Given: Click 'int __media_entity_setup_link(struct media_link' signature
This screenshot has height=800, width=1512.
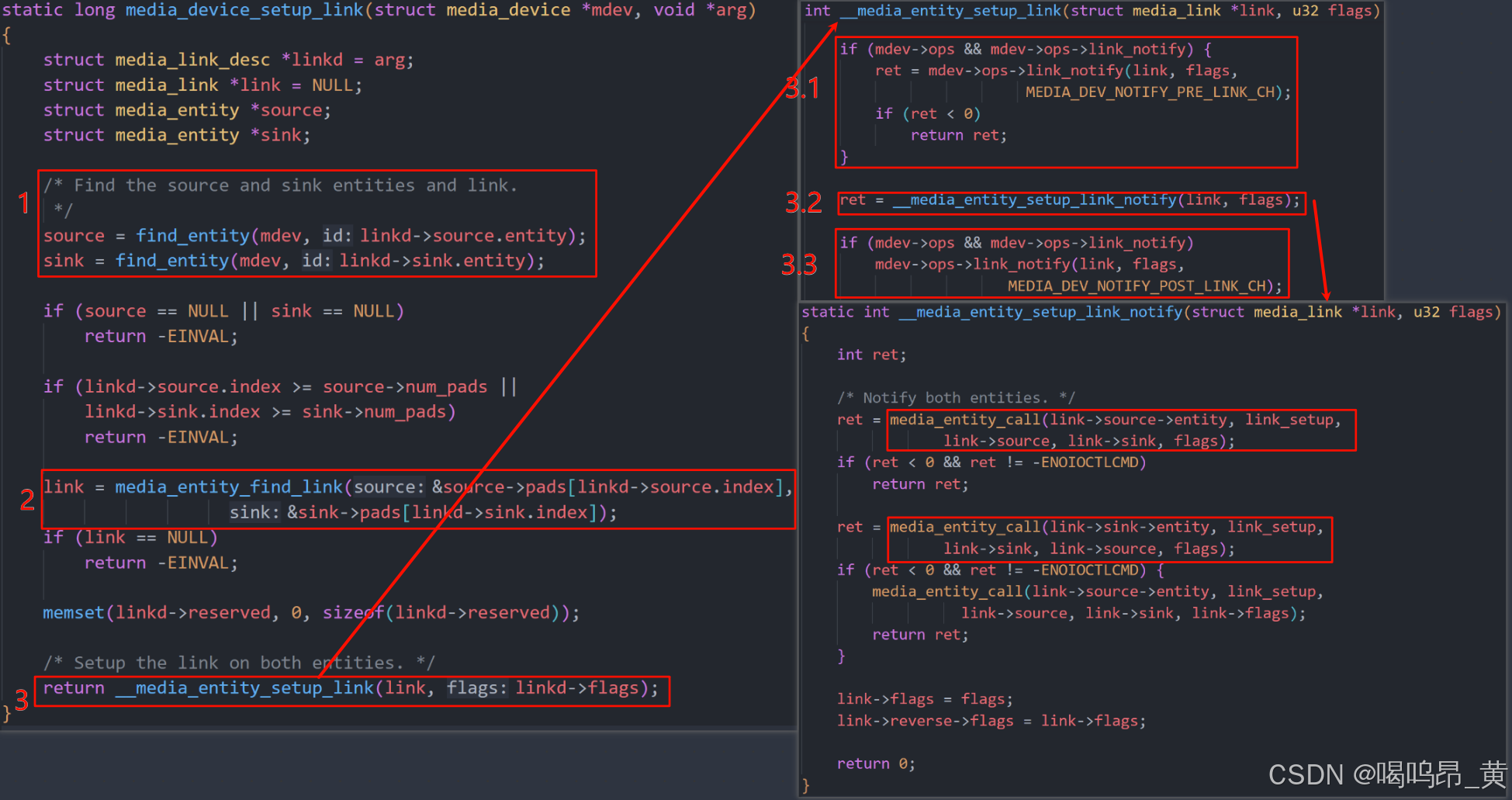Looking at the screenshot, I should coord(1092,11).
